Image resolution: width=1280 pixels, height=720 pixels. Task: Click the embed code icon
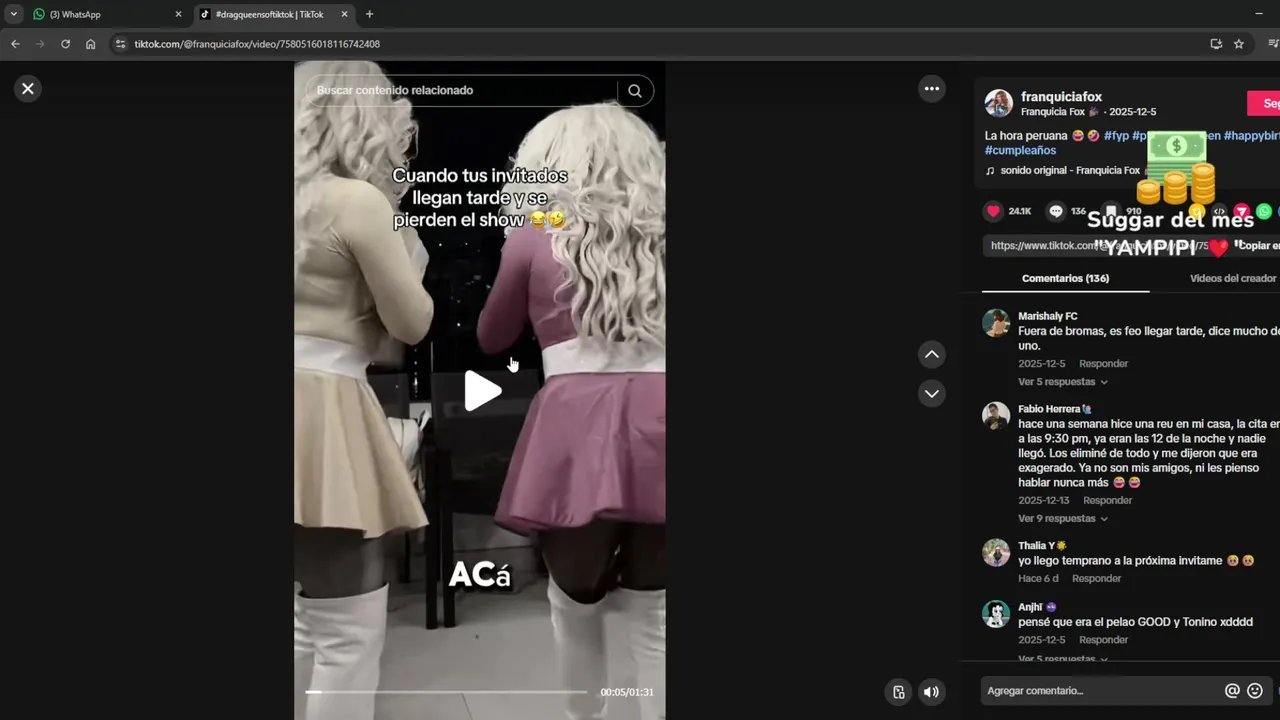point(1219,211)
